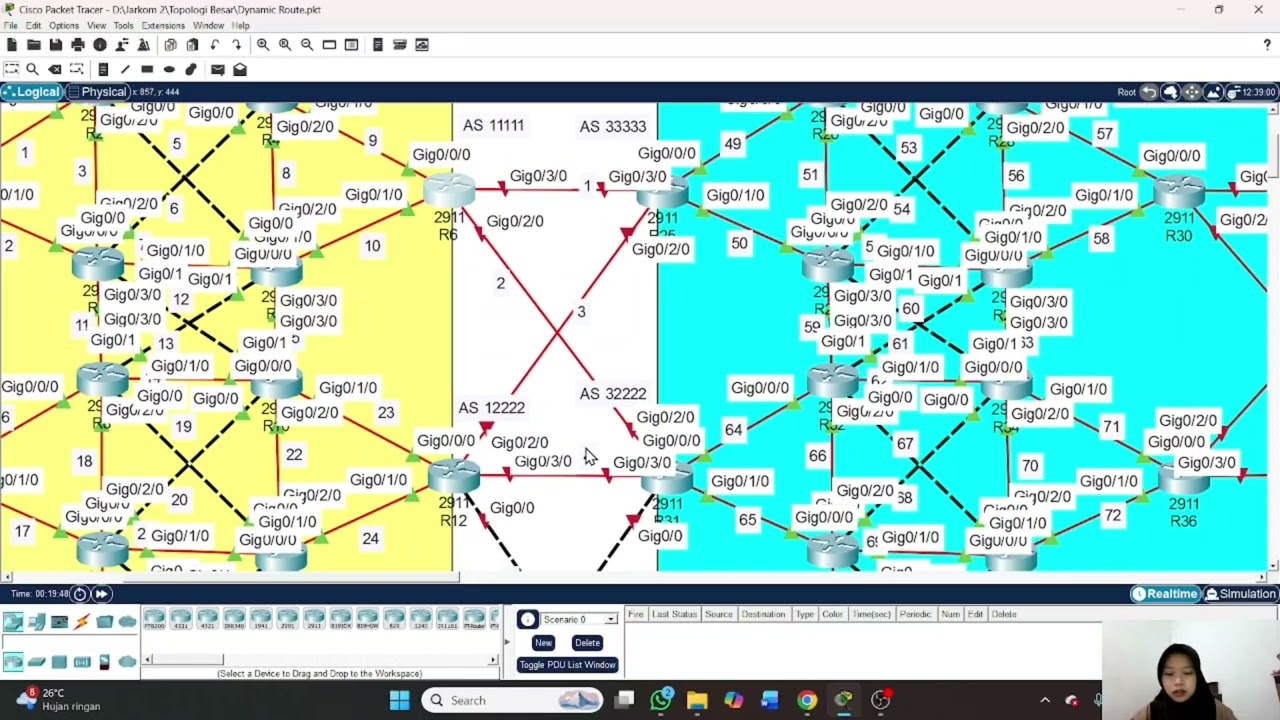This screenshot has height=720, width=1280.
Task: Switch to Logical workspace view
Action: tap(32, 92)
